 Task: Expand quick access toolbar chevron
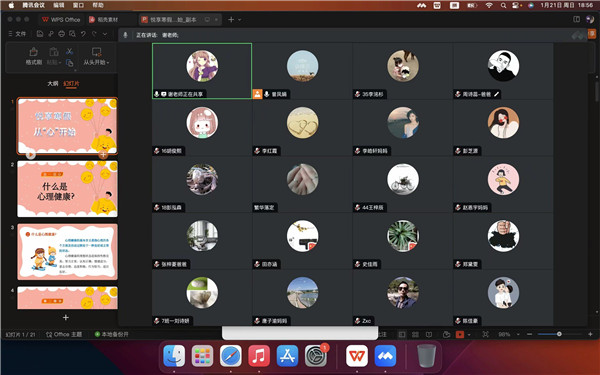pos(105,34)
